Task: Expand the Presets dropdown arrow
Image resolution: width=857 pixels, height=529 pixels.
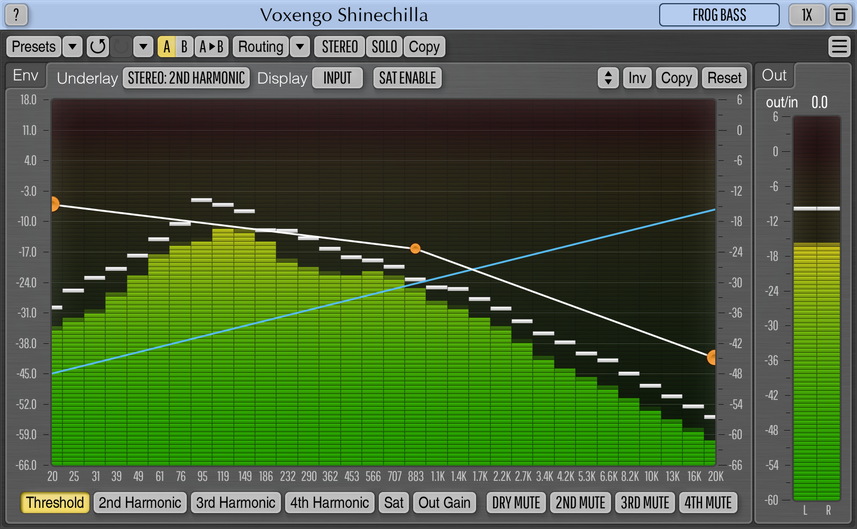Action: (72, 46)
